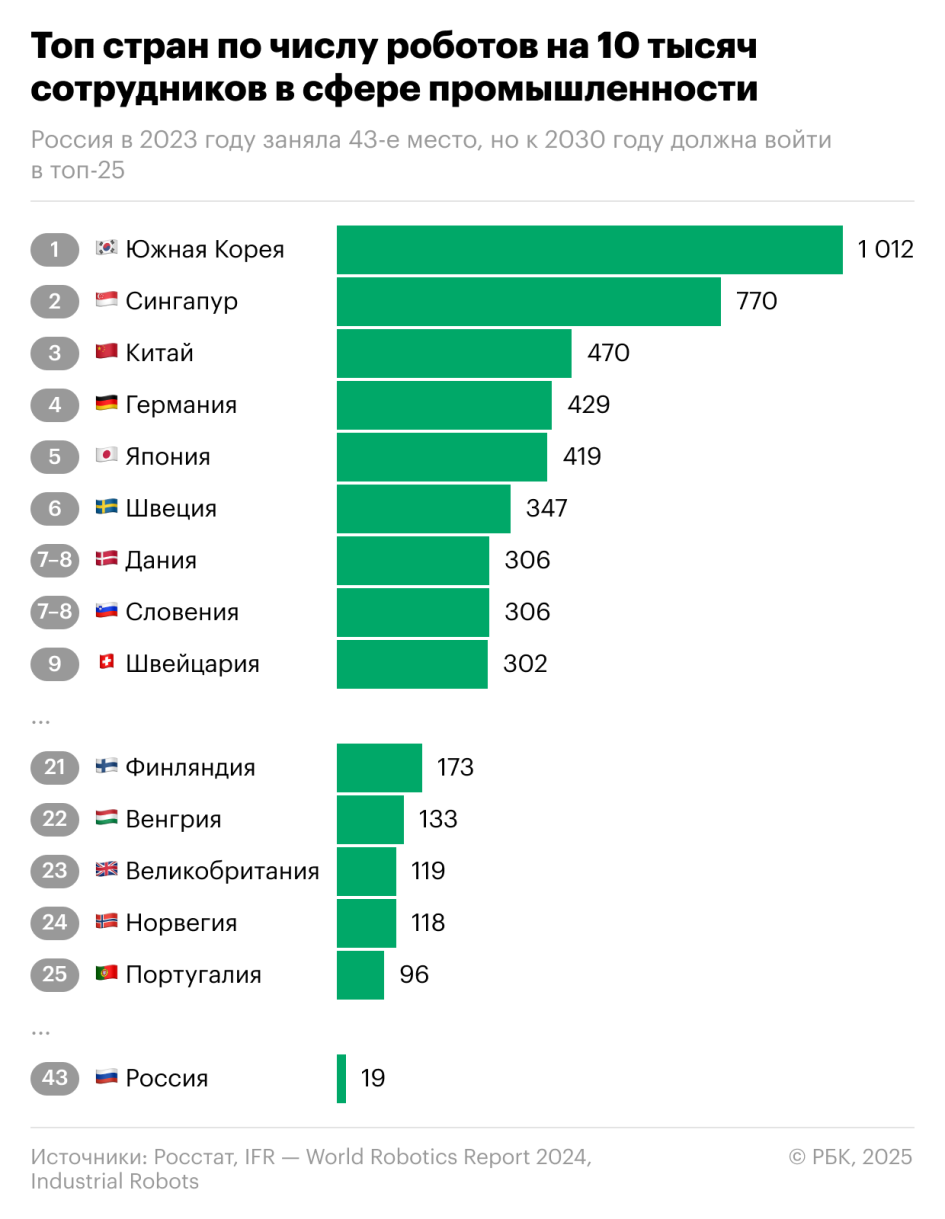Click the rank 43 badge
Viewport: 945px width, 1219px height.
coord(55,1078)
